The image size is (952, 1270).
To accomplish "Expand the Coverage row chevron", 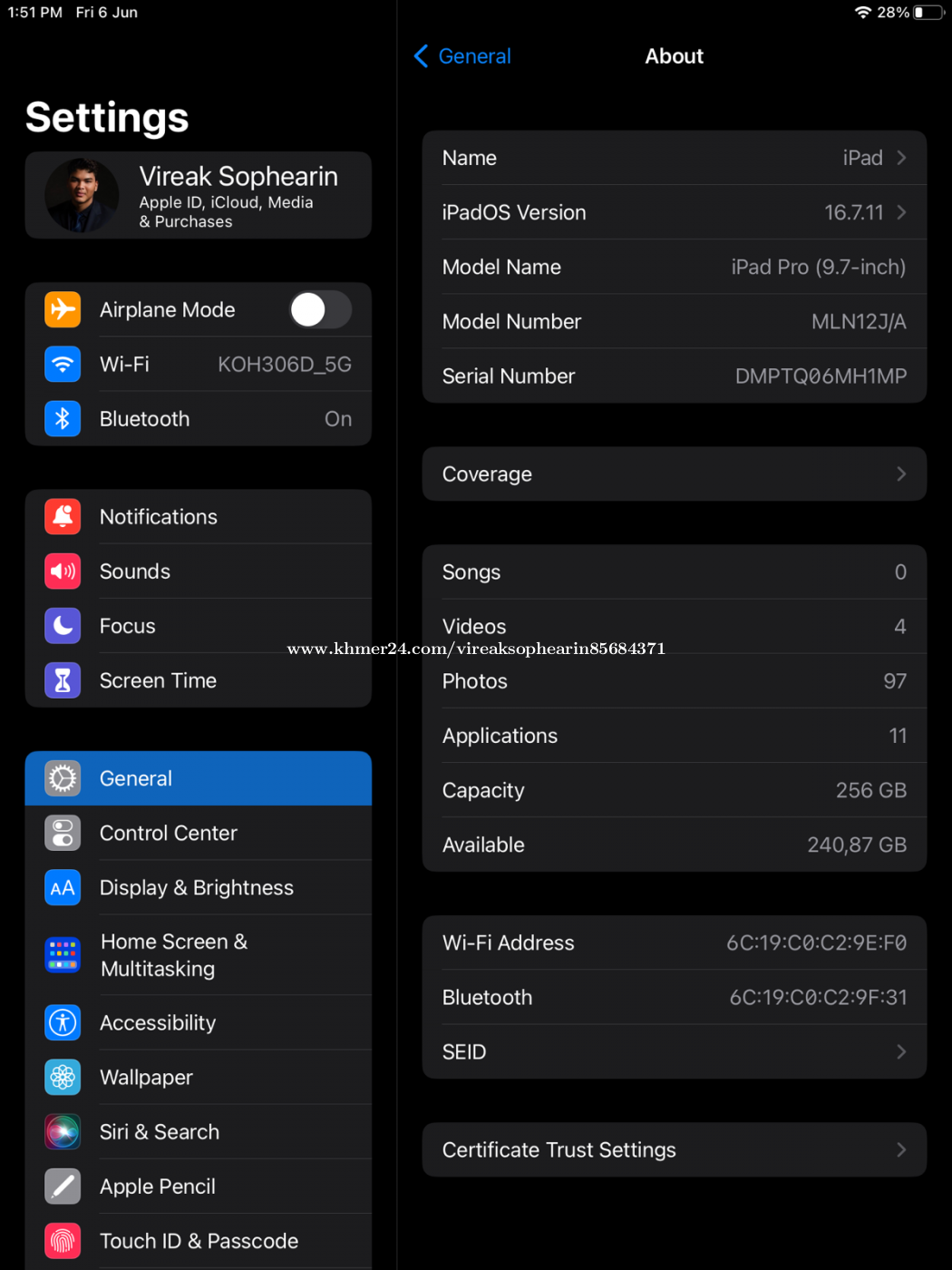I will 901,474.
